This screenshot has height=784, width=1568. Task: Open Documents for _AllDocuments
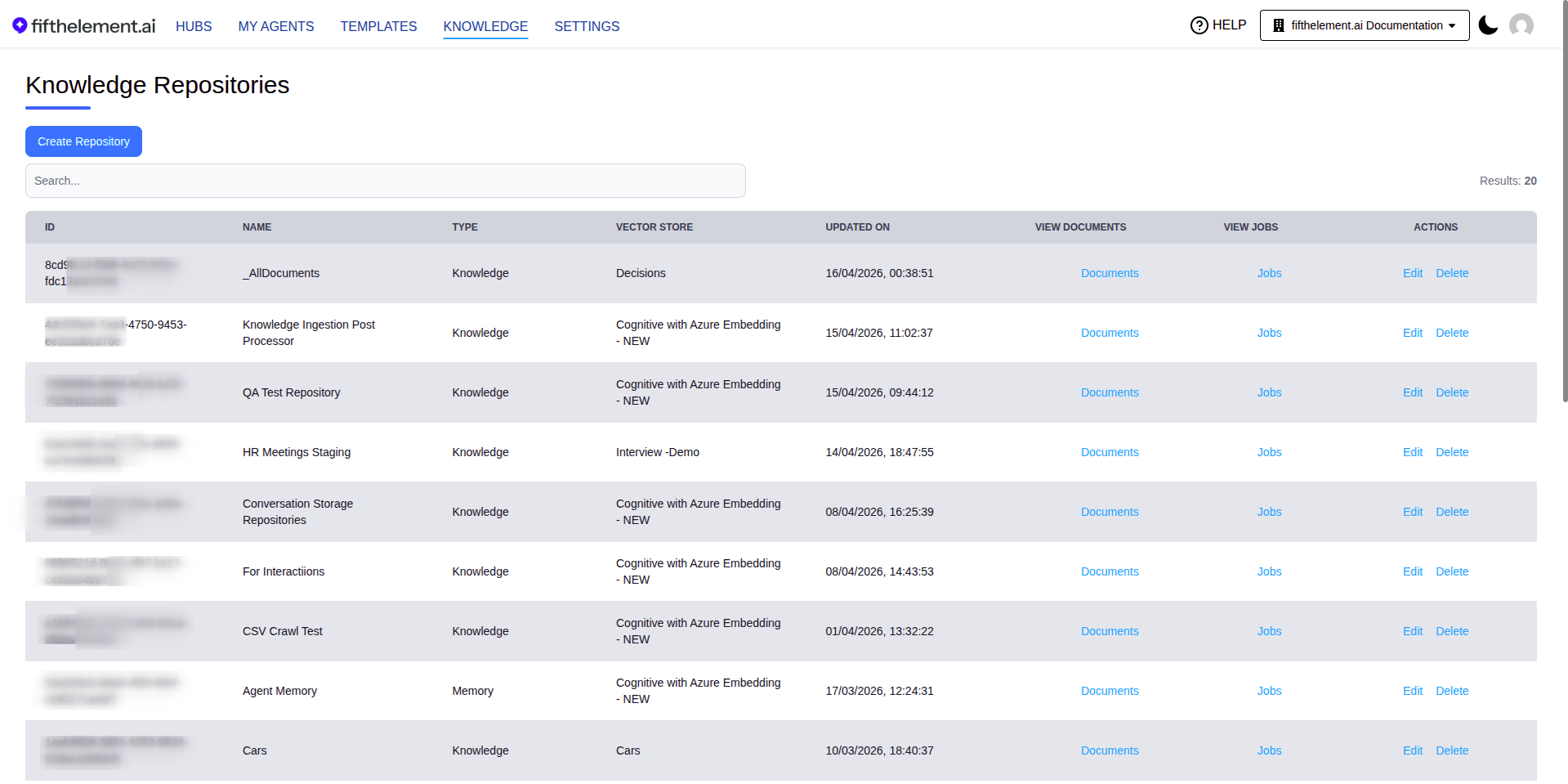[1110, 273]
